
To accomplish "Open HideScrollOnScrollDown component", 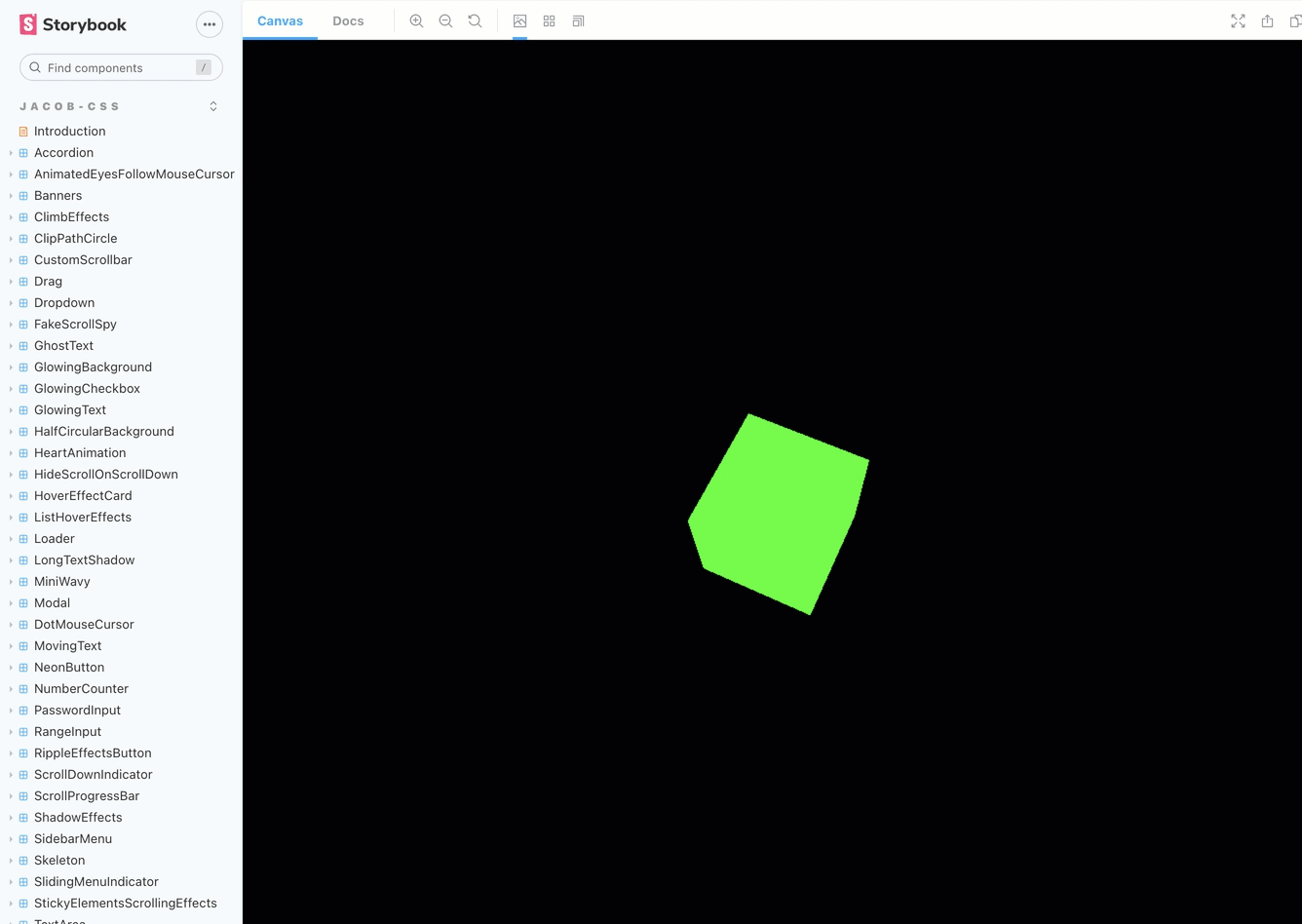I will point(106,474).
